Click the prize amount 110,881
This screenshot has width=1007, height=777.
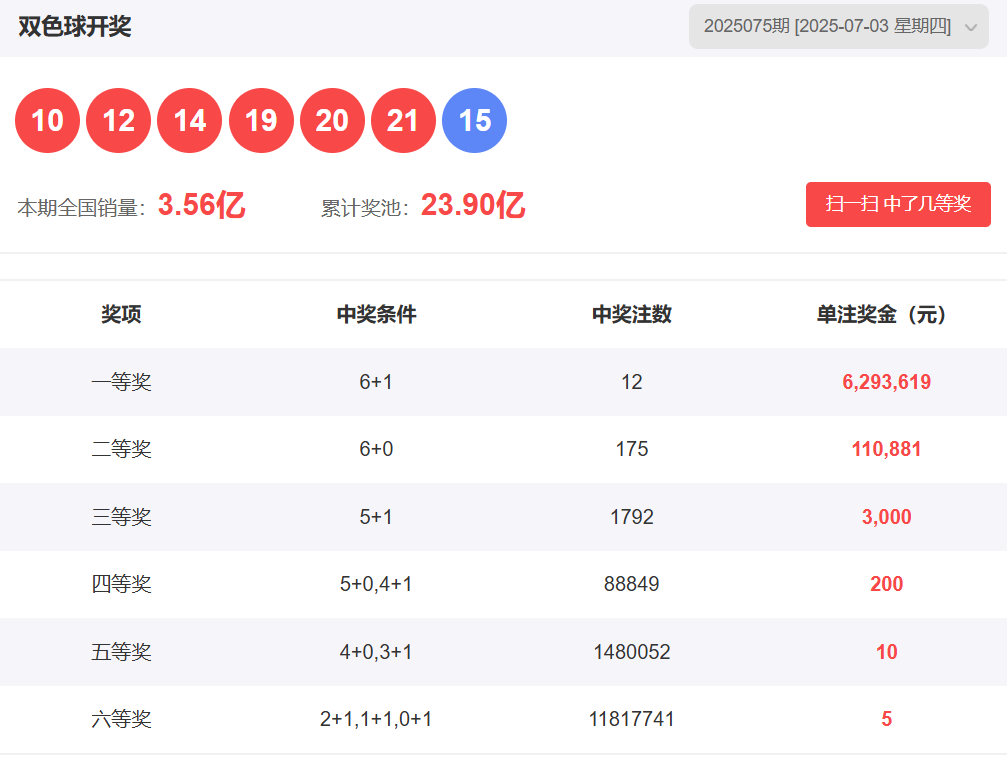point(886,449)
